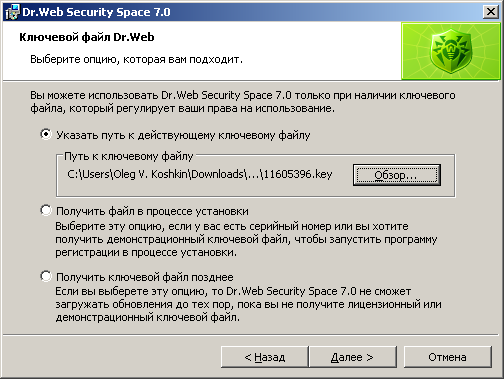This screenshot has width=504, height=379.
Task: Open file browser with the 'Обзор...' button
Action: (397, 175)
